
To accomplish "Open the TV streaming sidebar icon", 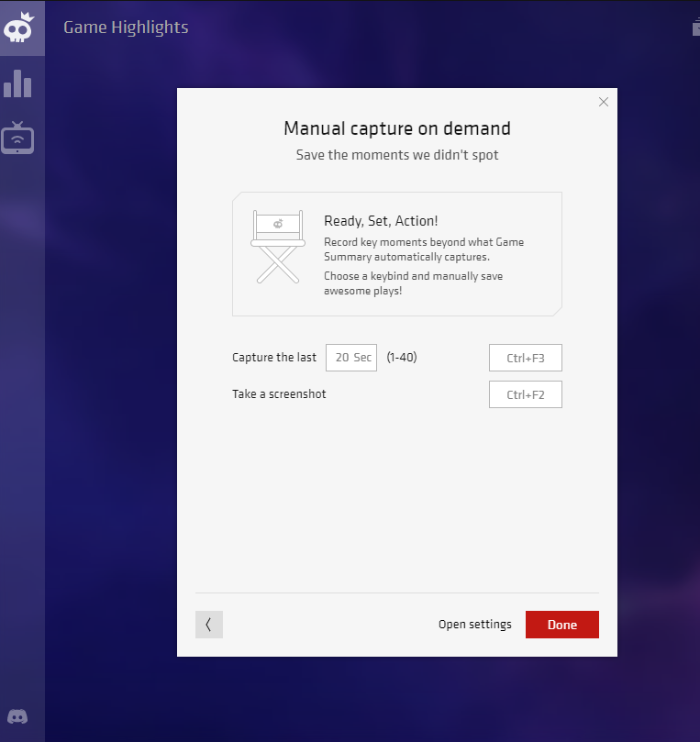I will point(18,138).
